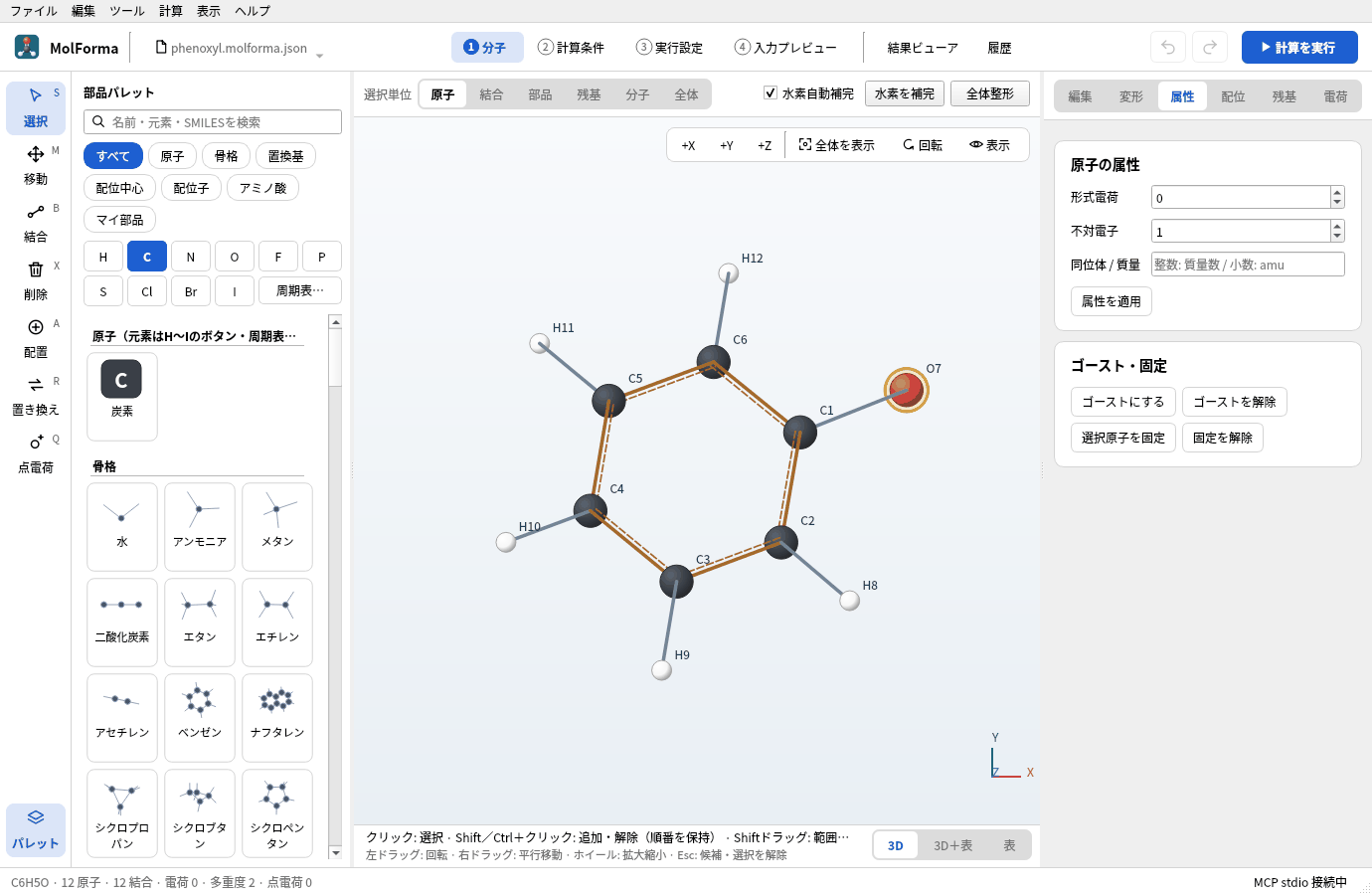Activate the 結合 bond tool
This screenshot has width=1372, height=895.
coord(36,223)
